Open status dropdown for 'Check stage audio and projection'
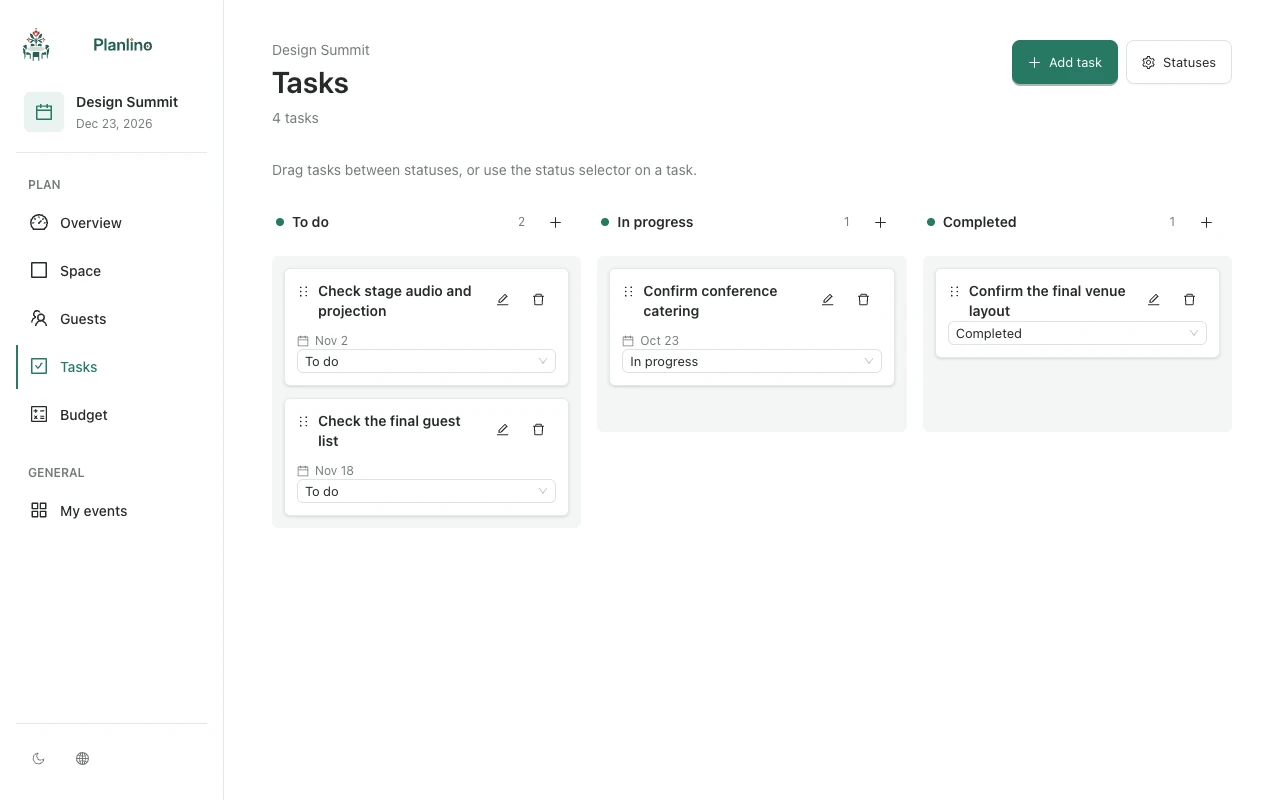Image resolution: width=1280 pixels, height=800 pixels. click(x=426, y=362)
